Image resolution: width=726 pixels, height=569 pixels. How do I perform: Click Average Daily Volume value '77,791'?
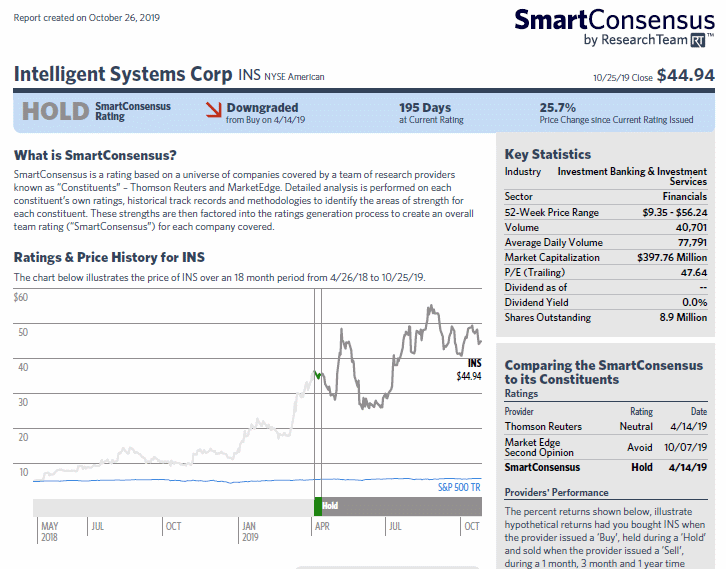(692, 242)
